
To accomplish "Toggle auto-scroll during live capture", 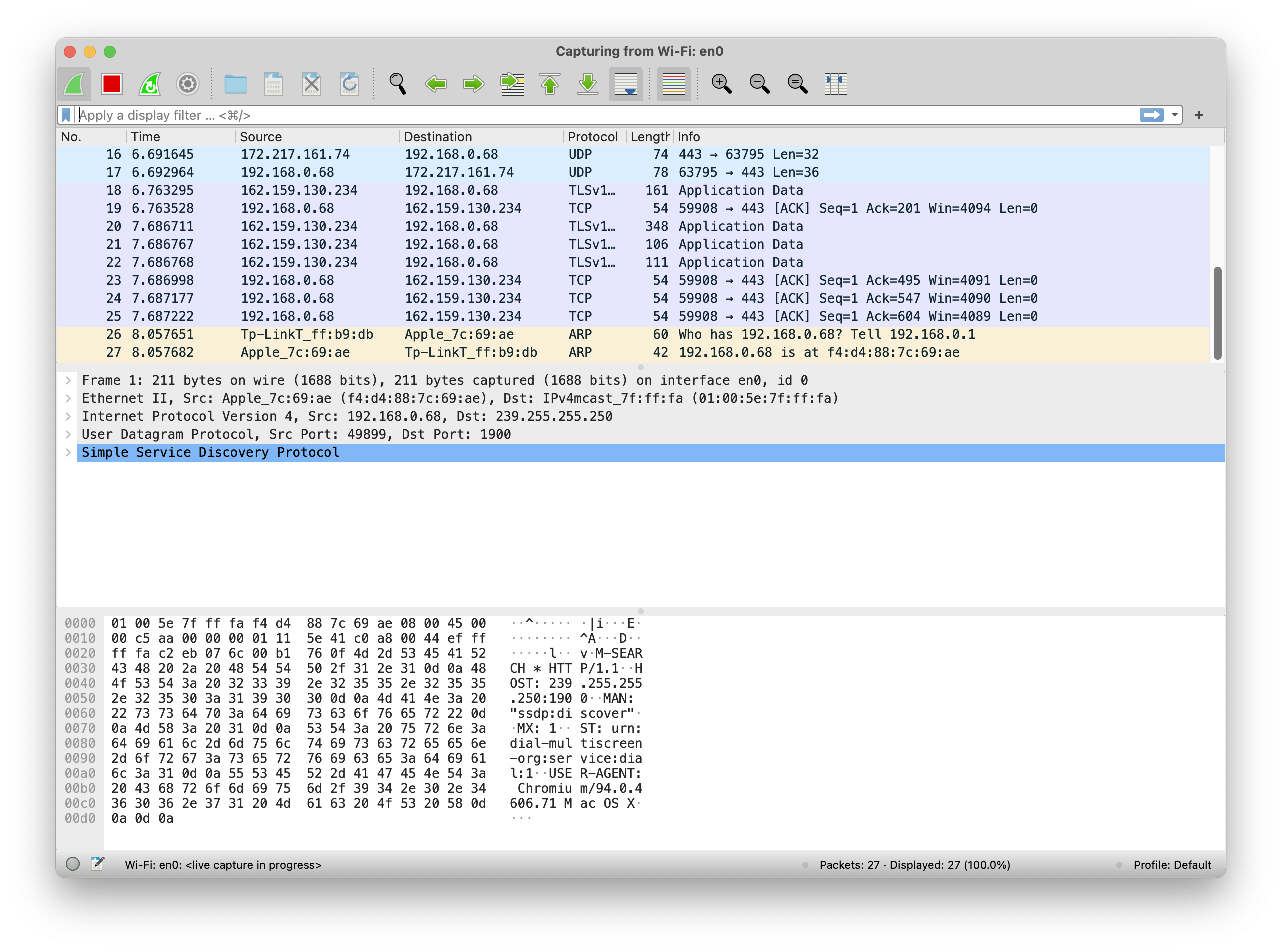I will click(625, 84).
